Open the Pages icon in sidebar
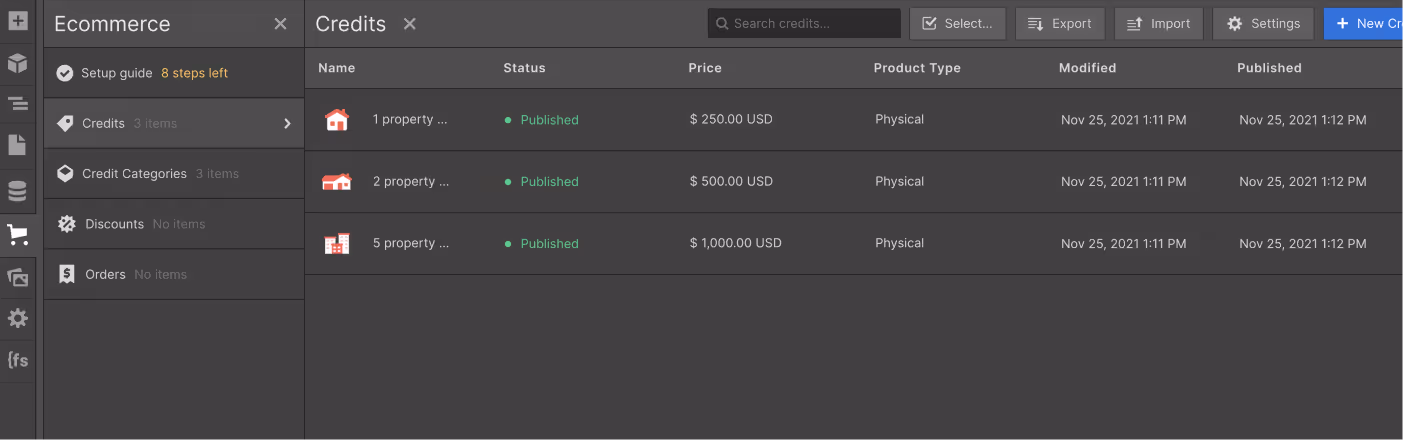 17,146
